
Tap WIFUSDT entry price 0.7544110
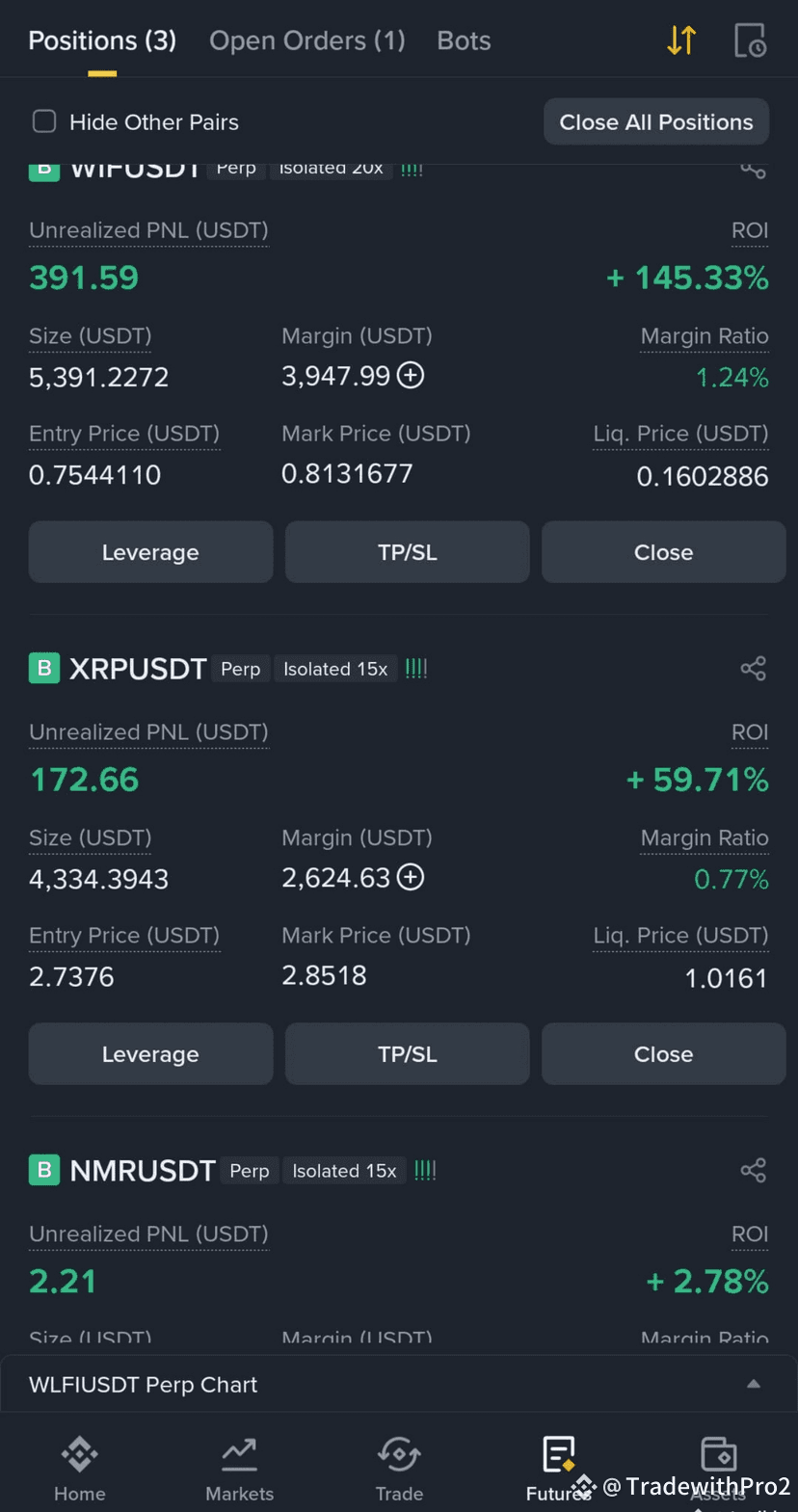click(x=95, y=475)
